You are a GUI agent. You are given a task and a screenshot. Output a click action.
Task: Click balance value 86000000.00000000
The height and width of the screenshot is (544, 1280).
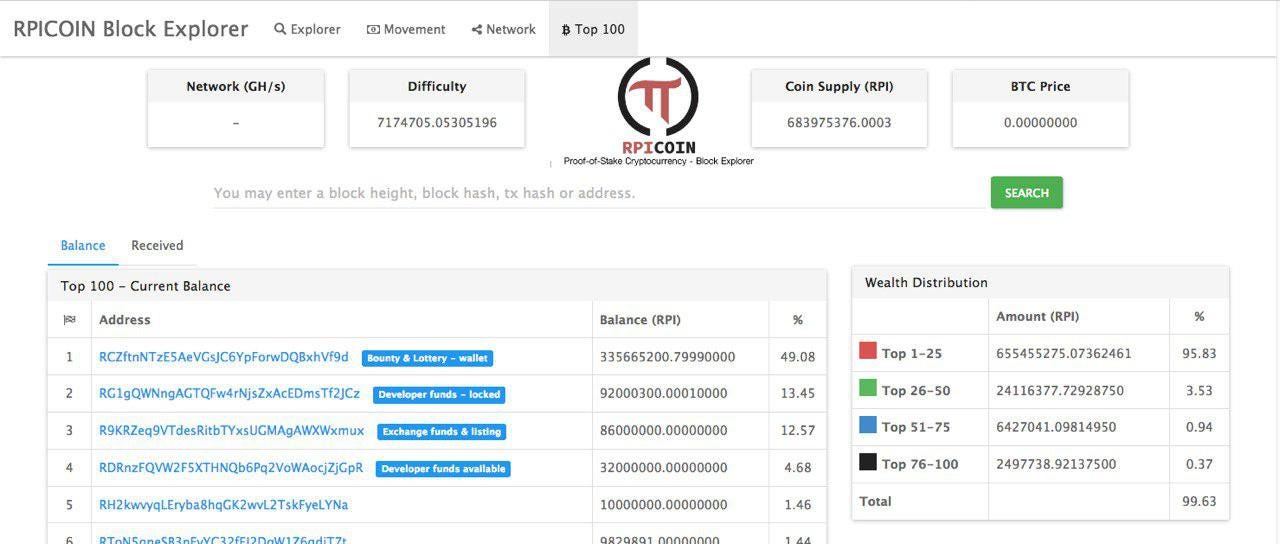[x=664, y=431]
